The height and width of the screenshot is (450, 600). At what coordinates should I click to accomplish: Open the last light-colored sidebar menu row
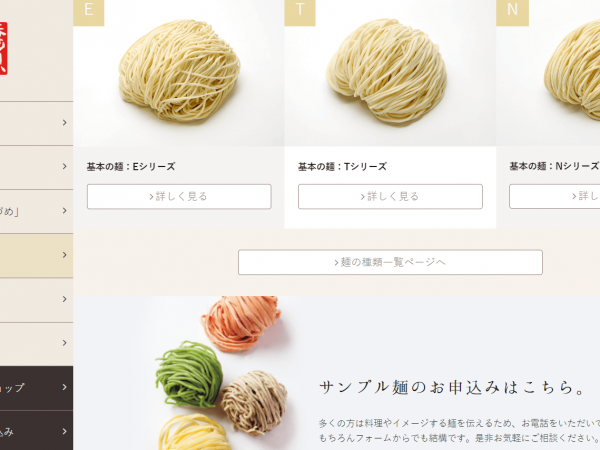36,344
